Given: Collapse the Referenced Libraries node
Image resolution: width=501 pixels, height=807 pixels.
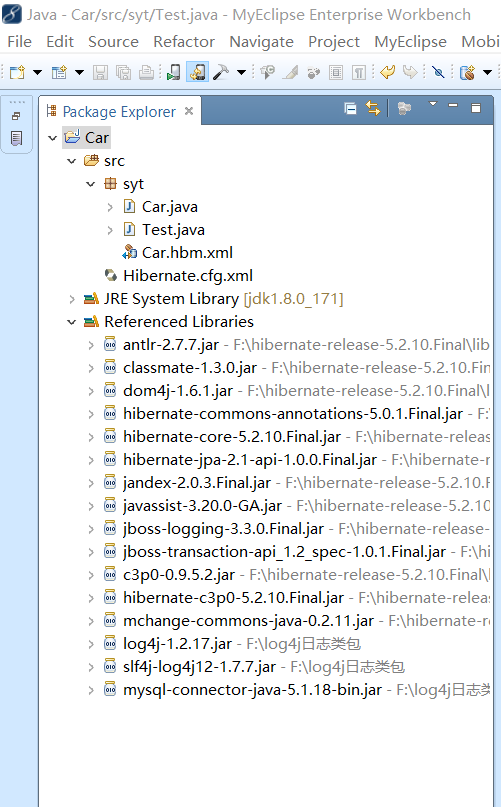Looking at the screenshot, I should tap(72, 322).
